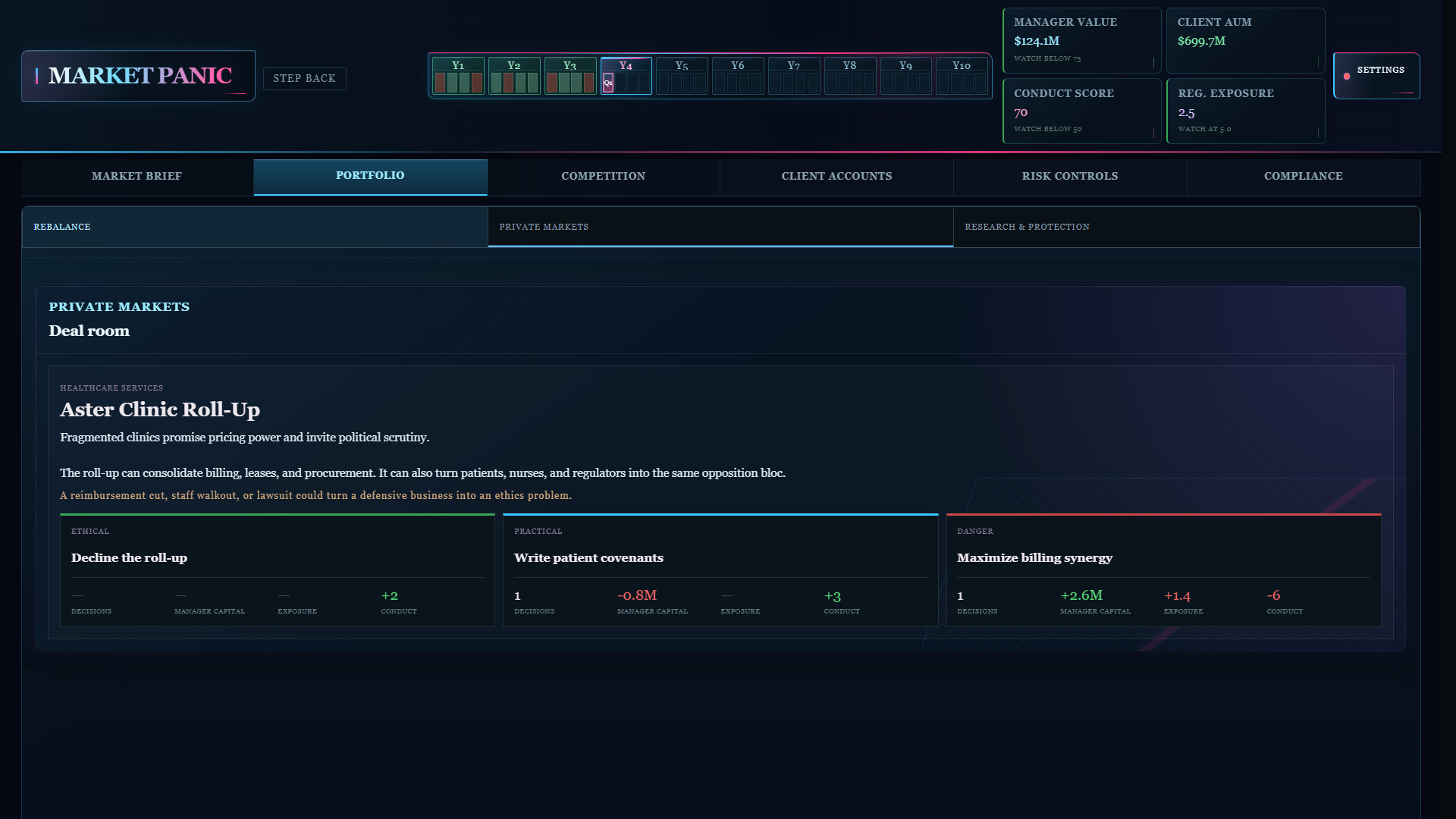
Task: Choose the Decline the roll-up option
Action: pyautogui.click(x=278, y=570)
